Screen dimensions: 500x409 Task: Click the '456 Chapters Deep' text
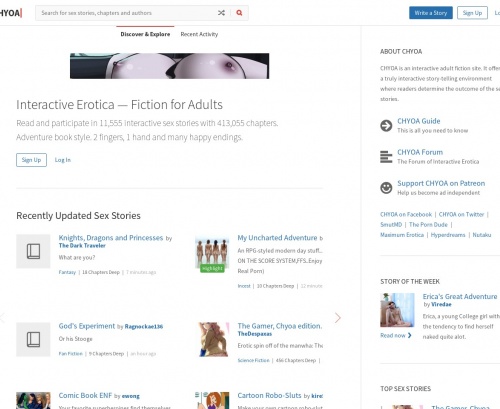[296, 361]
